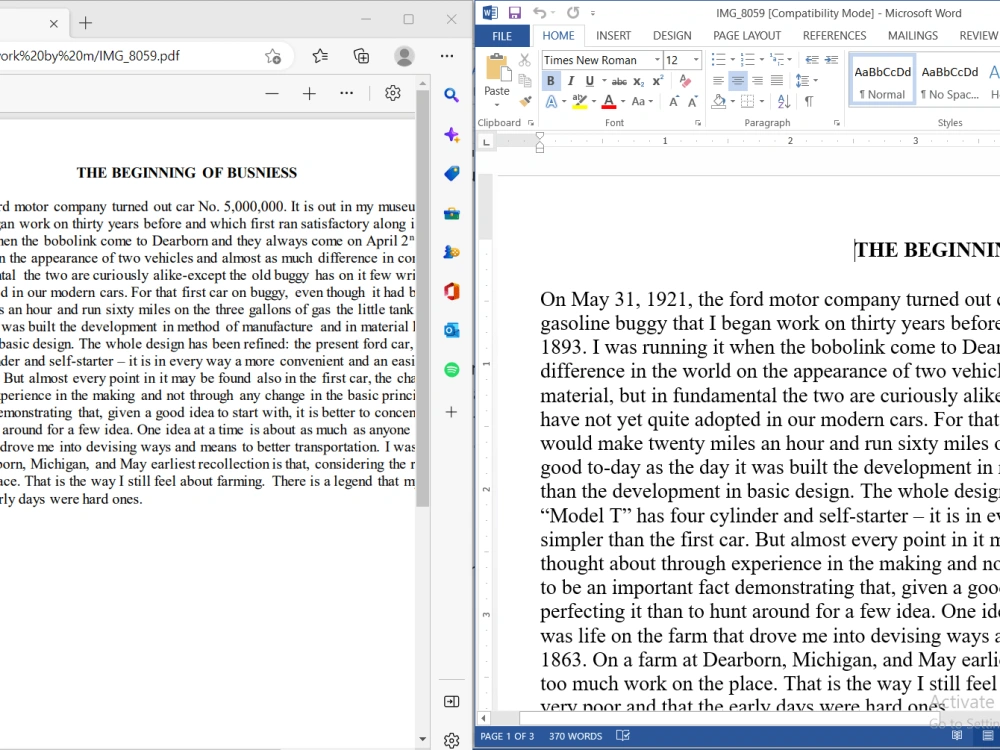Toggle Italic formatting
This screenshot has height=750, width=1000.
pos(570,81)
